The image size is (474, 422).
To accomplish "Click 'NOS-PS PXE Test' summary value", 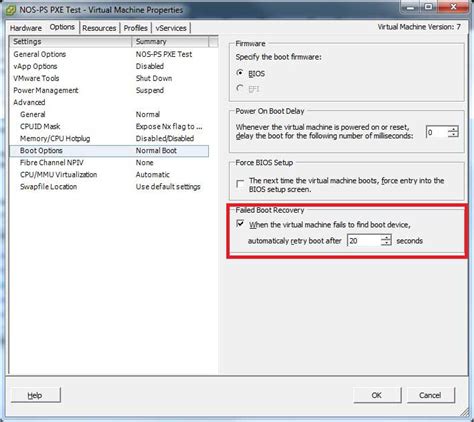I will coord(164,54).
